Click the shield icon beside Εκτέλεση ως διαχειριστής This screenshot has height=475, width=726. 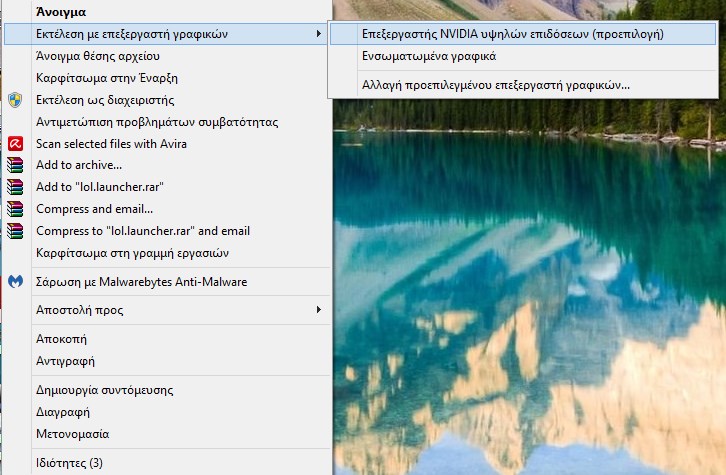coord(15,100)
